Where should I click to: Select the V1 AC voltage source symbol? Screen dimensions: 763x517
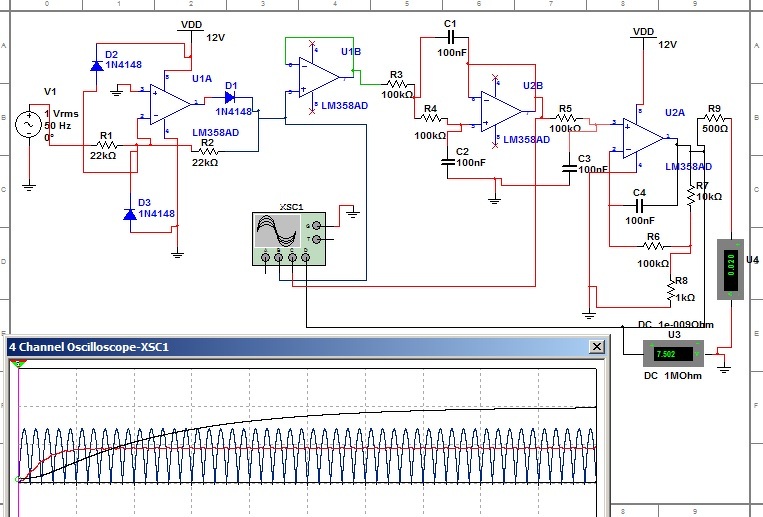(29, 125)
